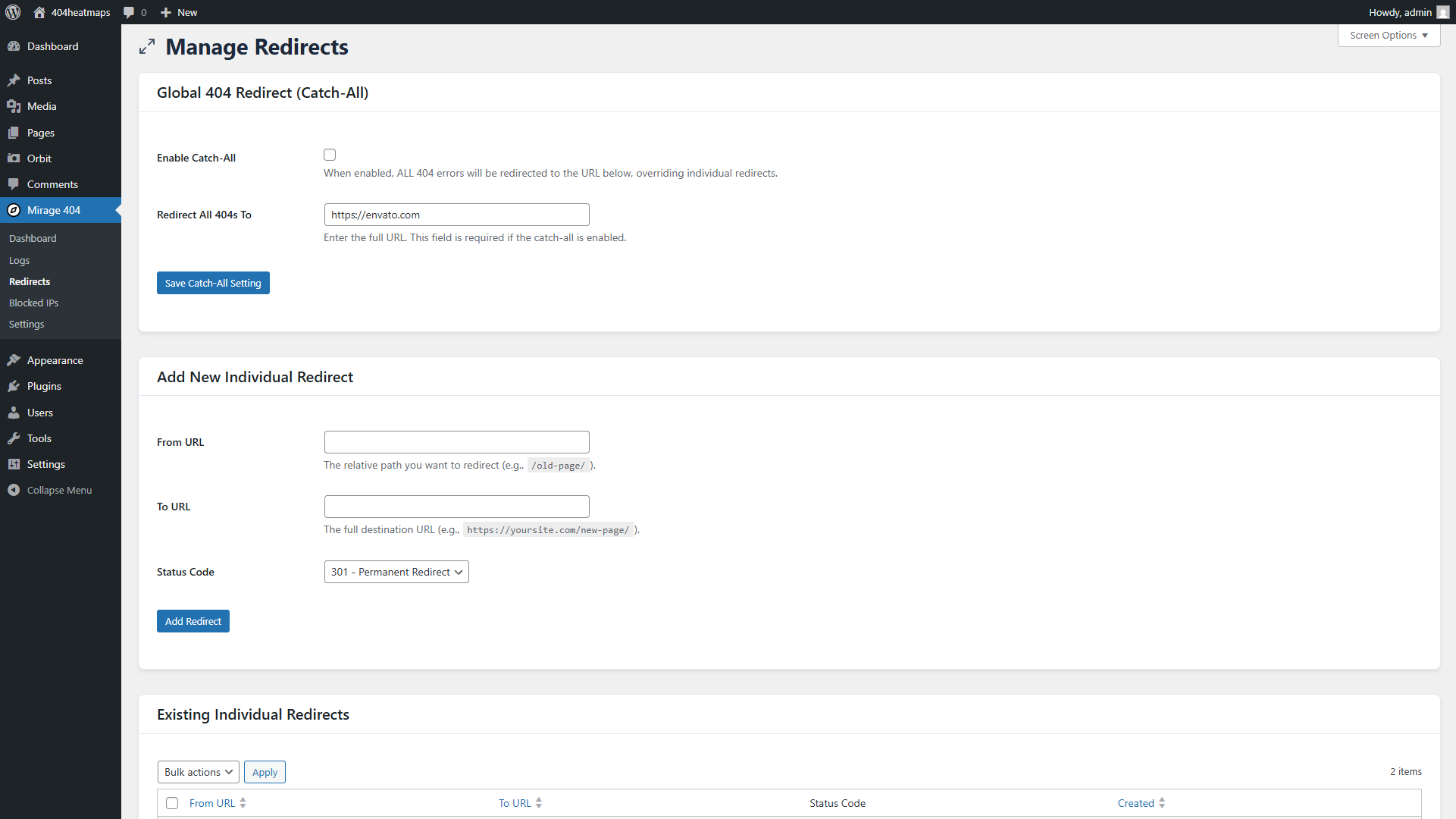This screenshot has height=819, width=1456.
Task: Click Save Catch-All Setting button
Action: coord(213,283)
